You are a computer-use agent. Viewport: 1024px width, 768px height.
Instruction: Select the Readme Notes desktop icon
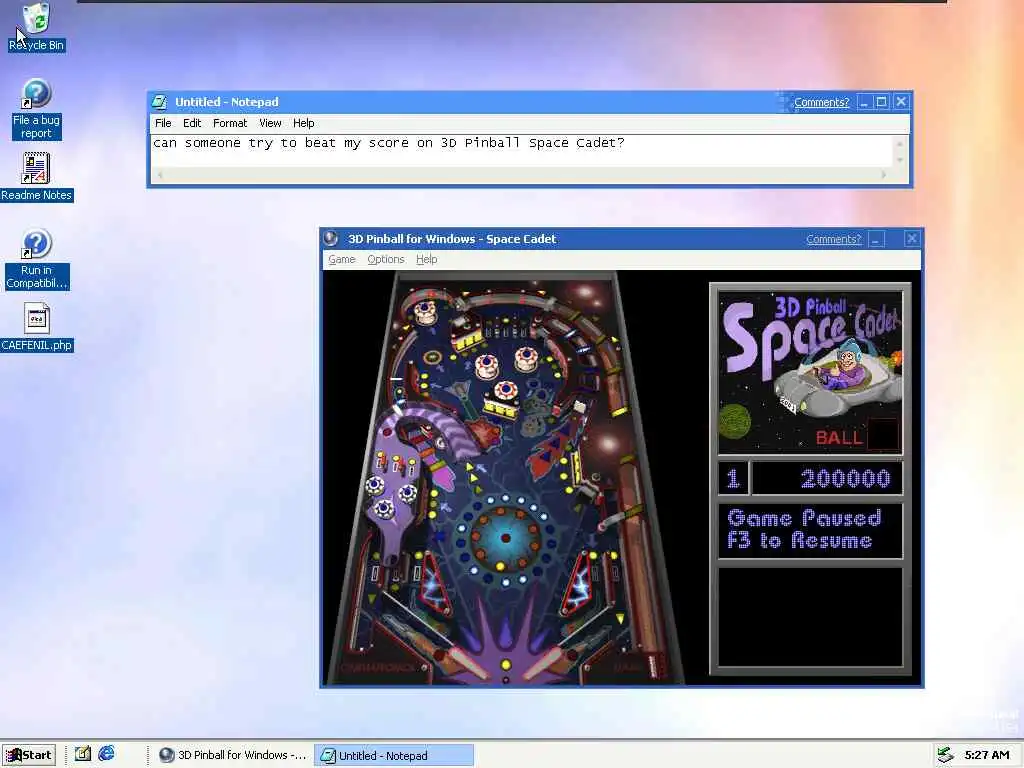[36, 177]
